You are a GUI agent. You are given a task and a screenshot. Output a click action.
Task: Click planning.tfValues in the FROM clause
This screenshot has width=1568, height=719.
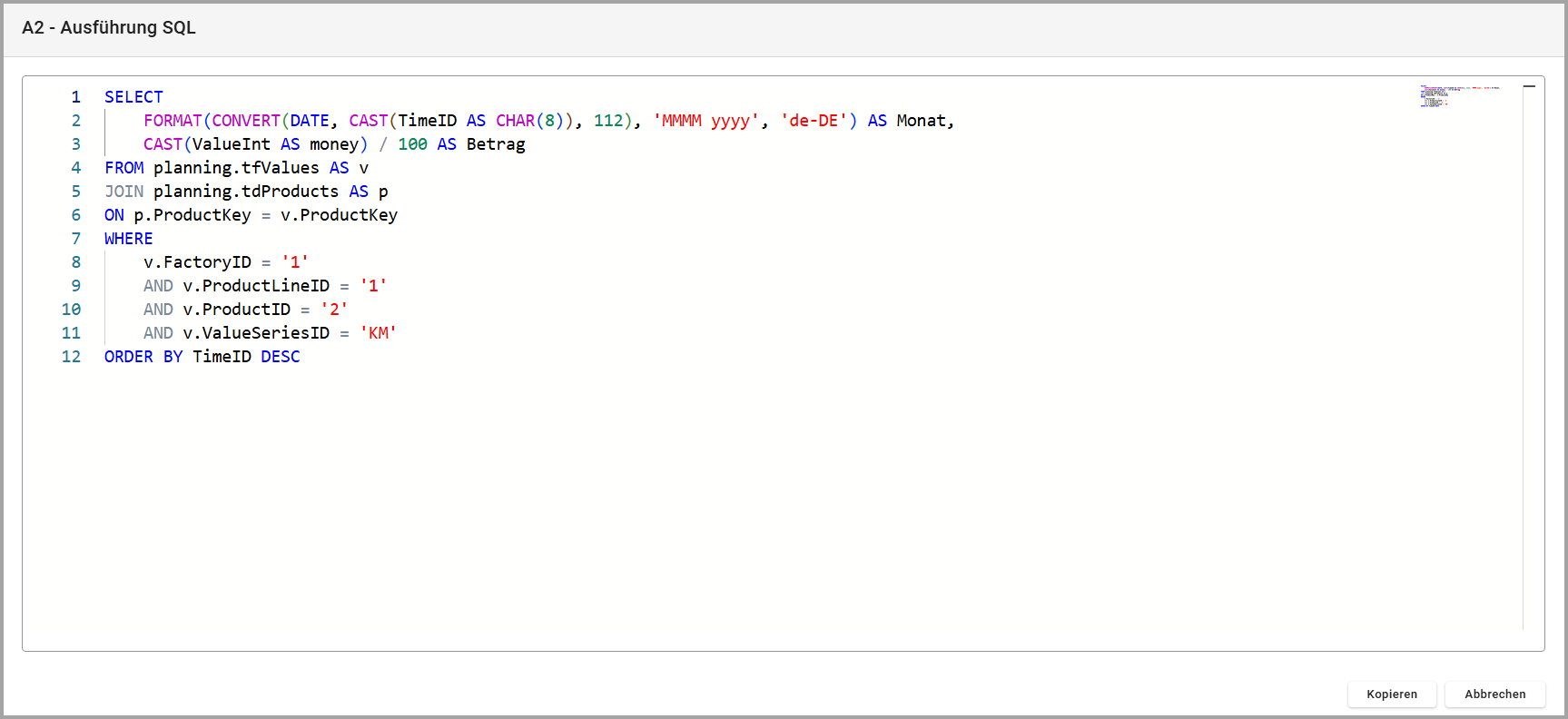pos(236,168)
